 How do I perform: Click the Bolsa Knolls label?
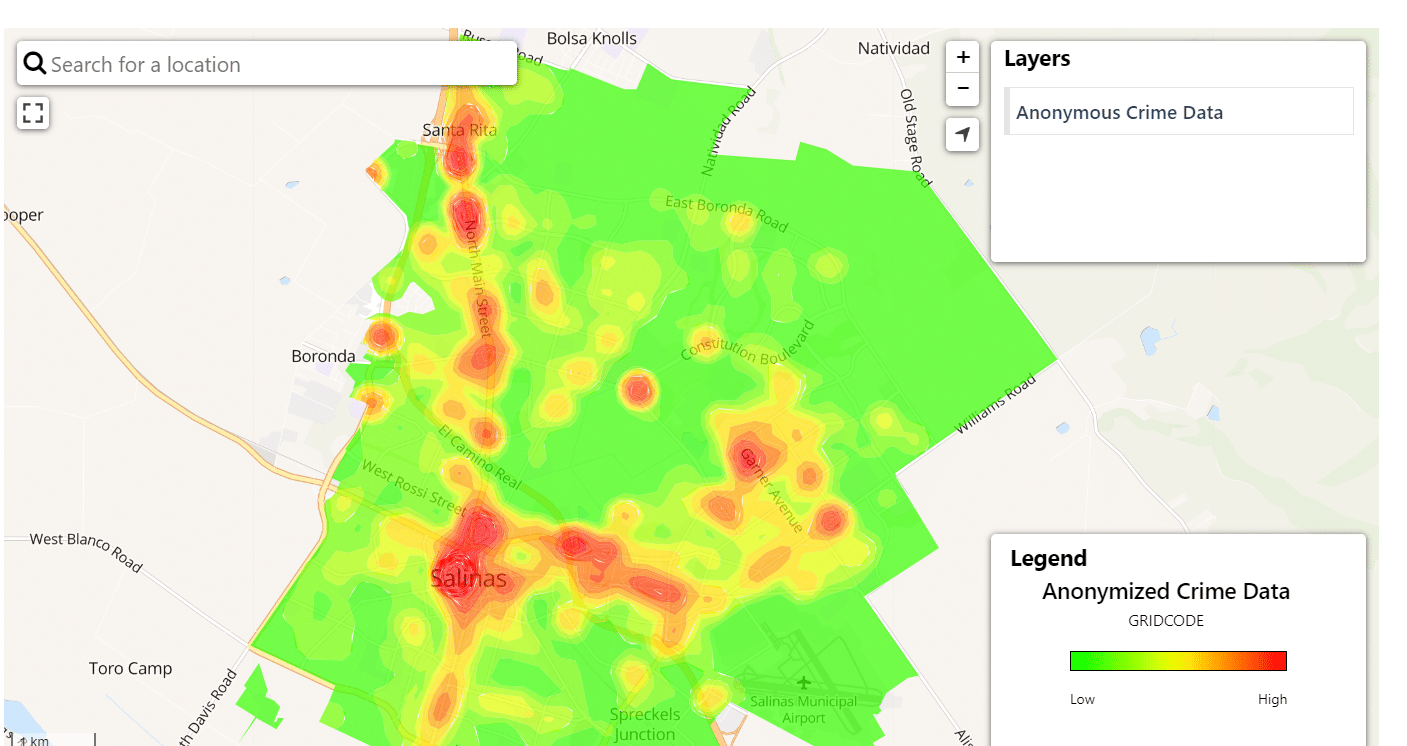[x=591, y=38]
